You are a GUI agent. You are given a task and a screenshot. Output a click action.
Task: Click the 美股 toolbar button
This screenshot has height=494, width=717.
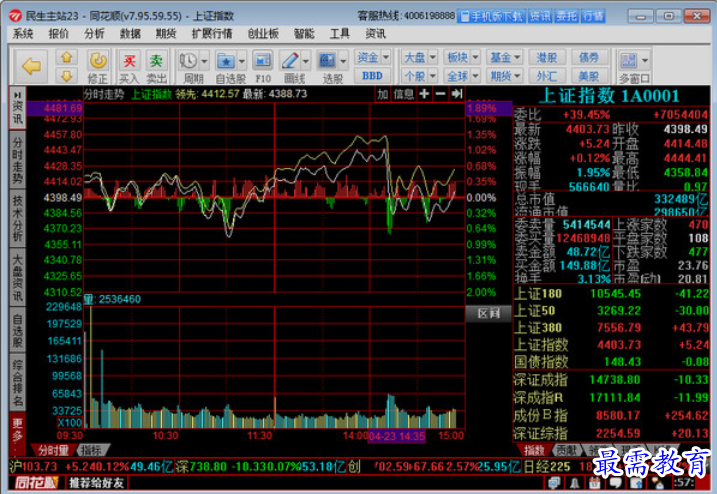pos(589,75)
